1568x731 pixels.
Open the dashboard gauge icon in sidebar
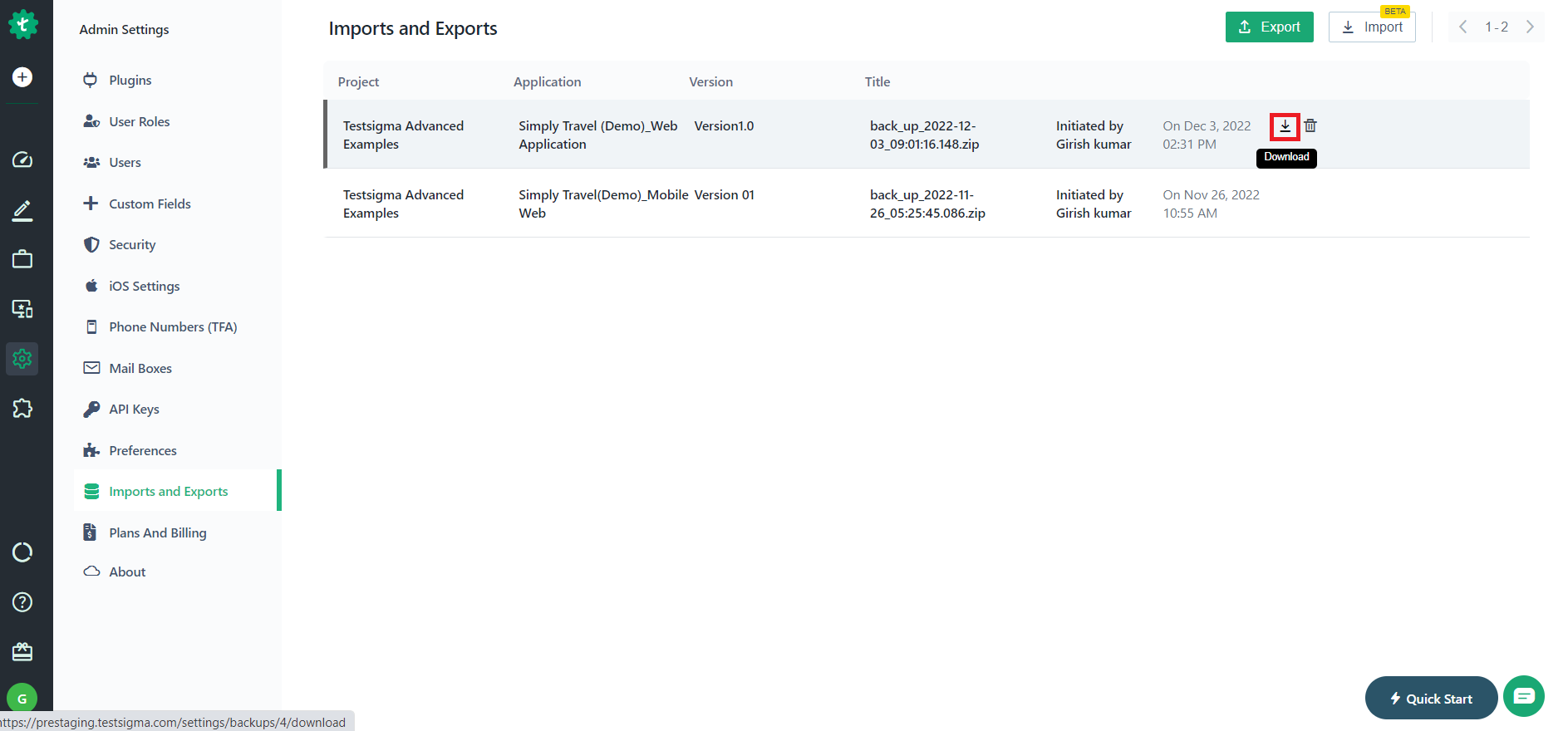(22, 159)
